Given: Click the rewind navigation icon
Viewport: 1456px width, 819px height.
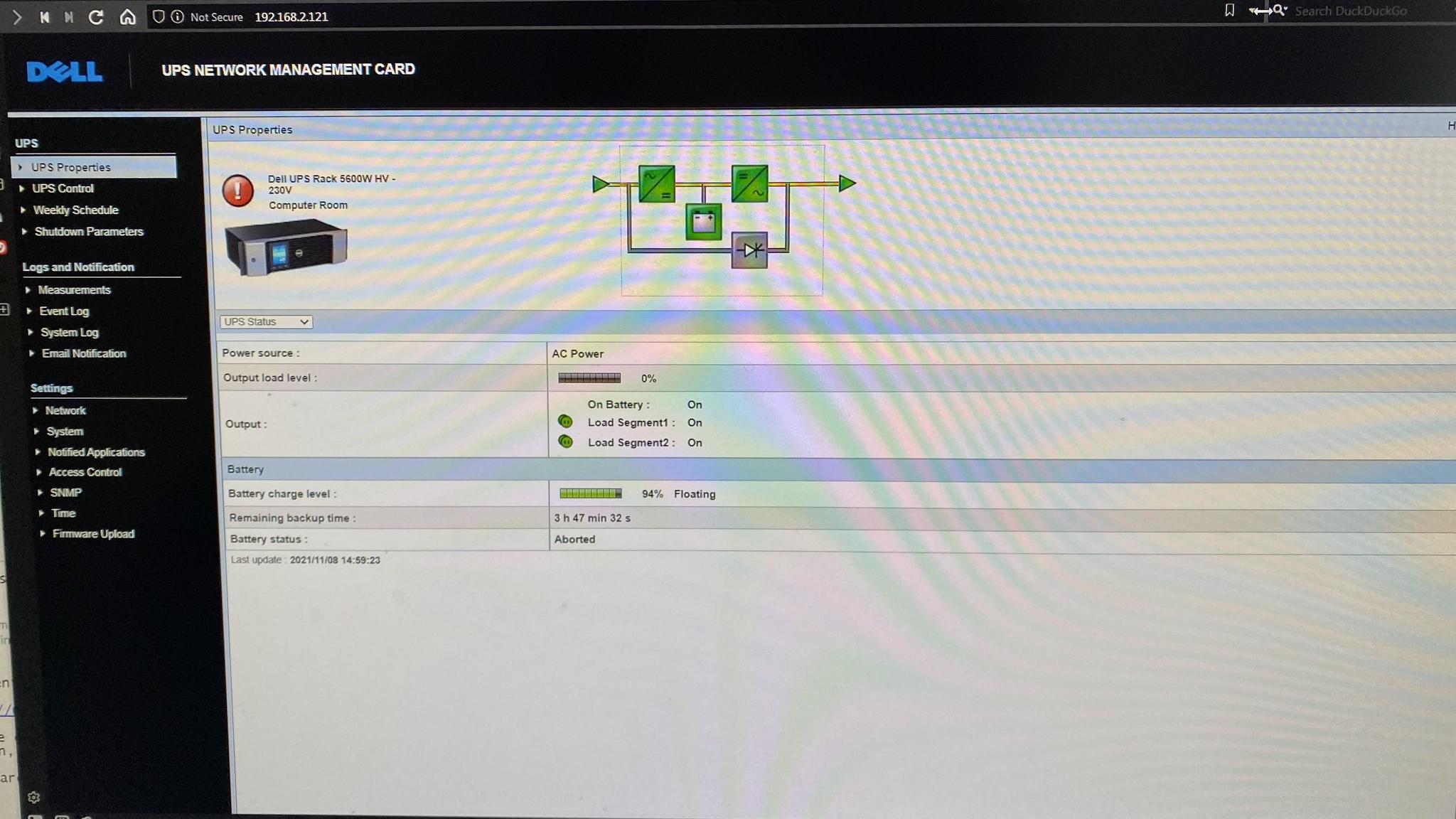Looking at the screenshot, I should pos(44,16).
